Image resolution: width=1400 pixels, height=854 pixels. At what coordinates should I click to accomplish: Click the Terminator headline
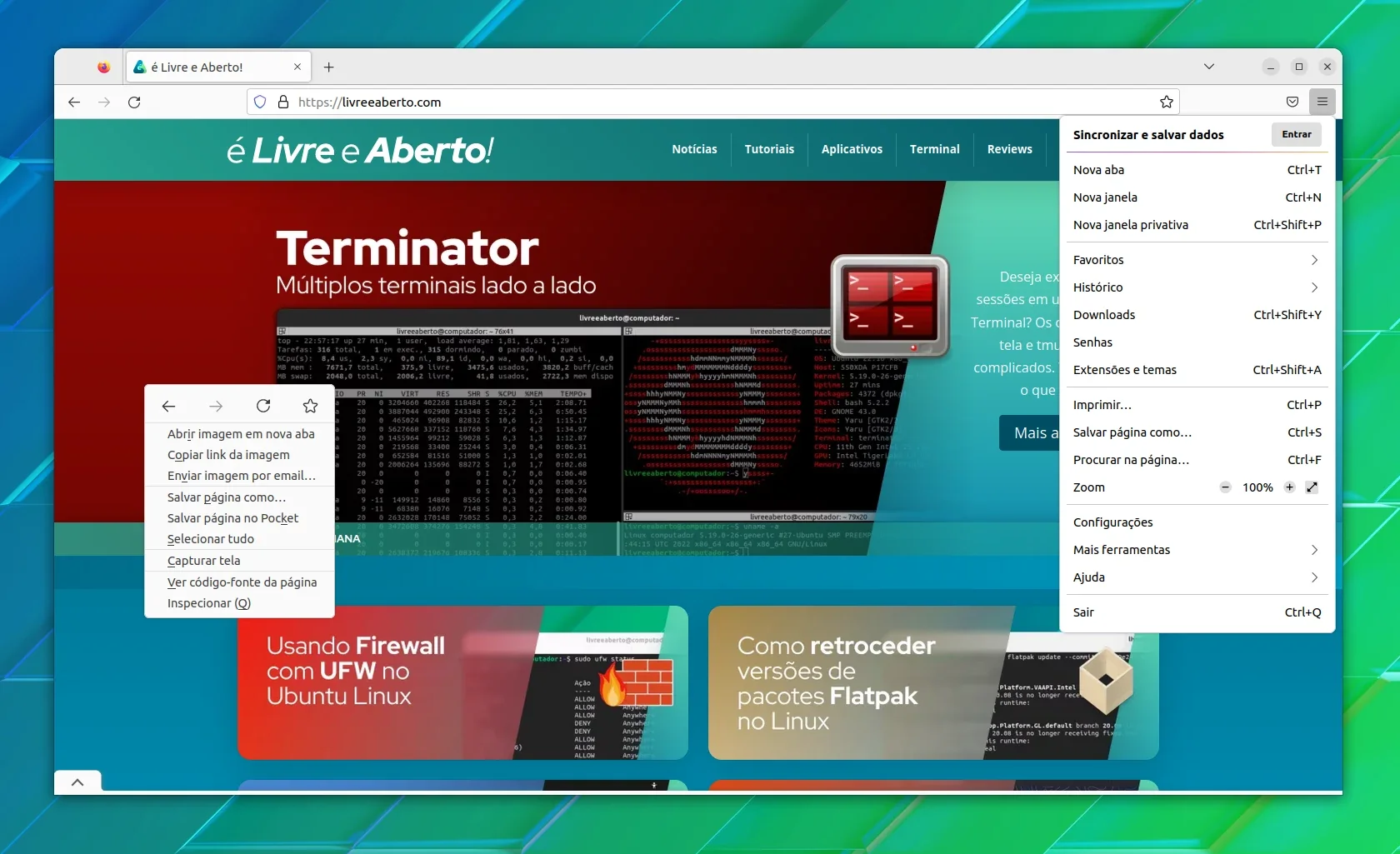tap(407, 249)
